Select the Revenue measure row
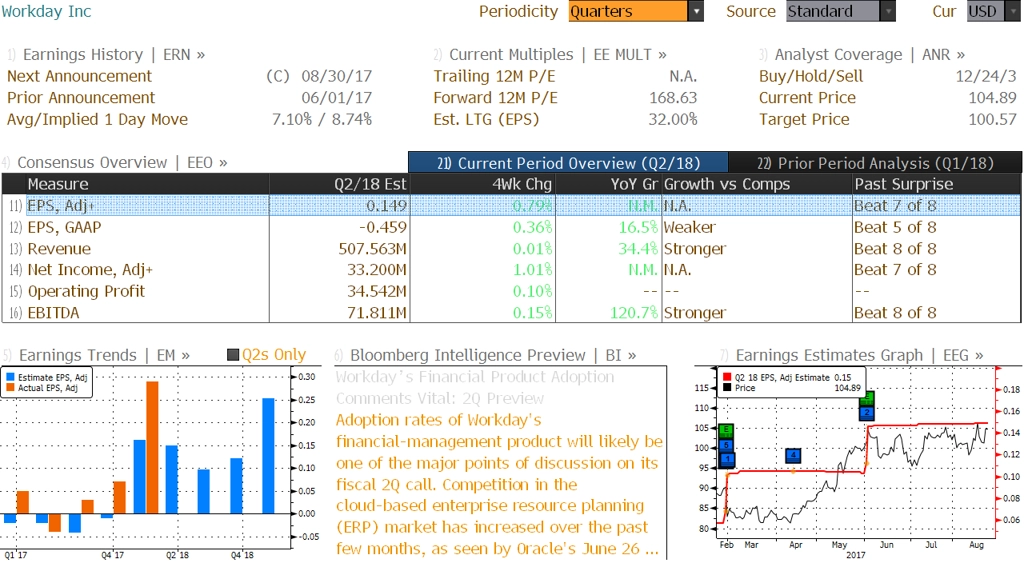The height and width of the screenshot is (563, 1024). [511, 248]
